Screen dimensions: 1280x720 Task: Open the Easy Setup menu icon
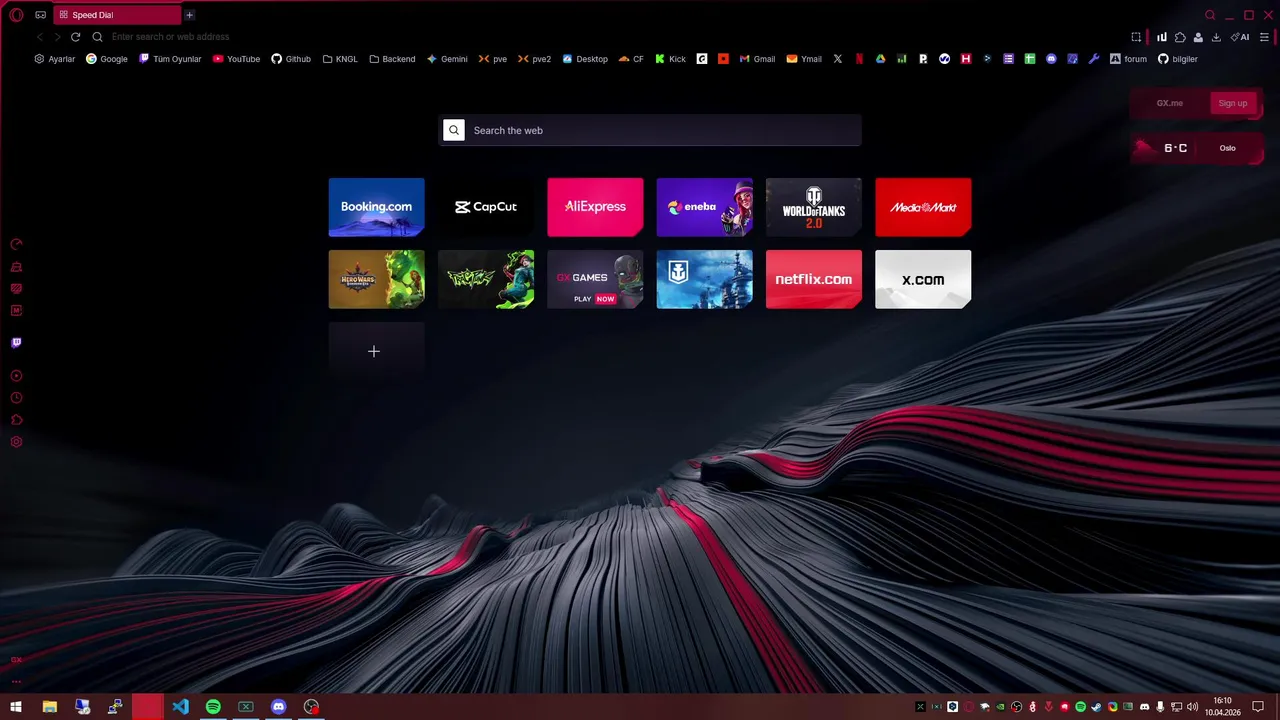(x=1265, y=37)
